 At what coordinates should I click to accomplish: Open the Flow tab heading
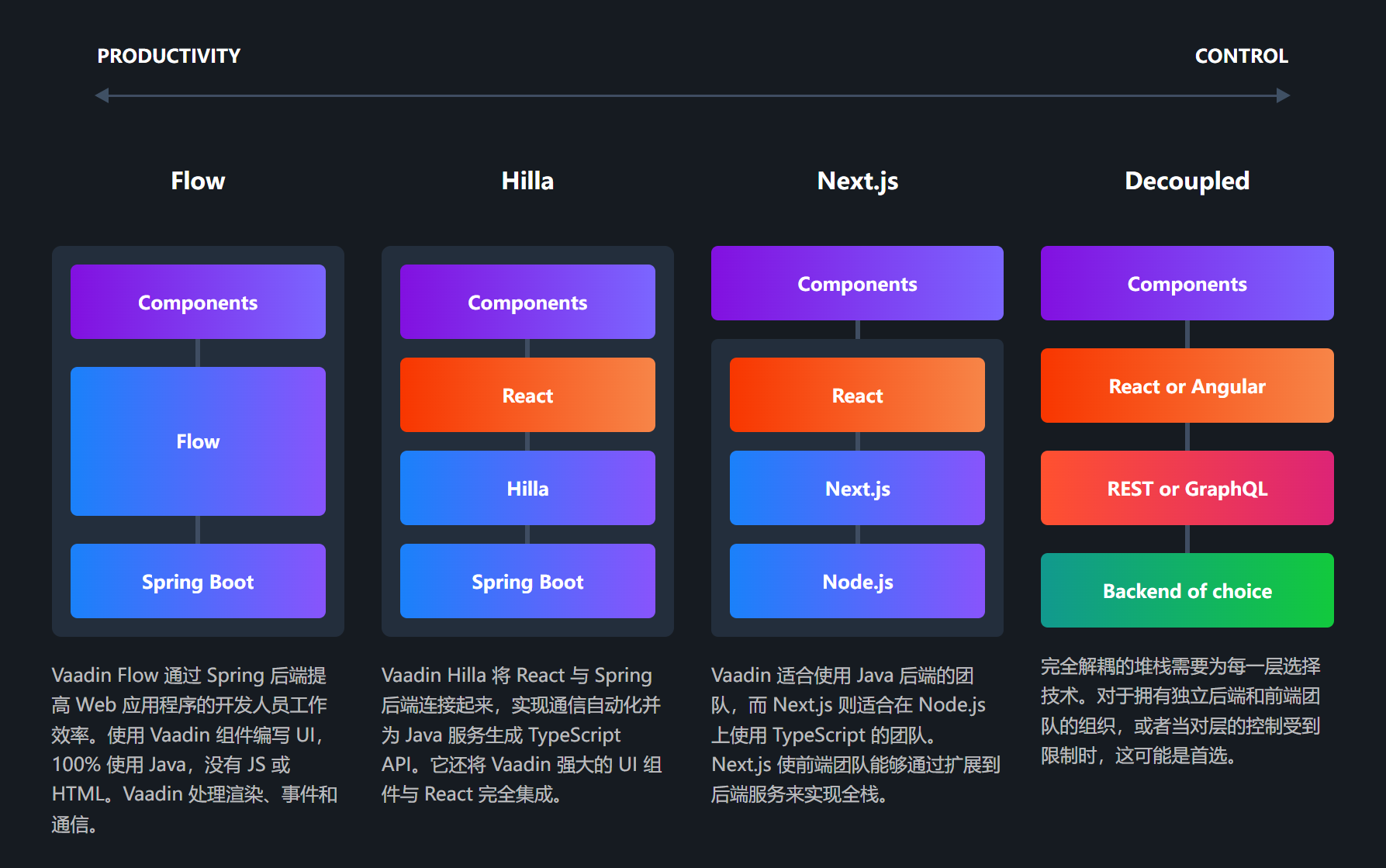[197, 180]
